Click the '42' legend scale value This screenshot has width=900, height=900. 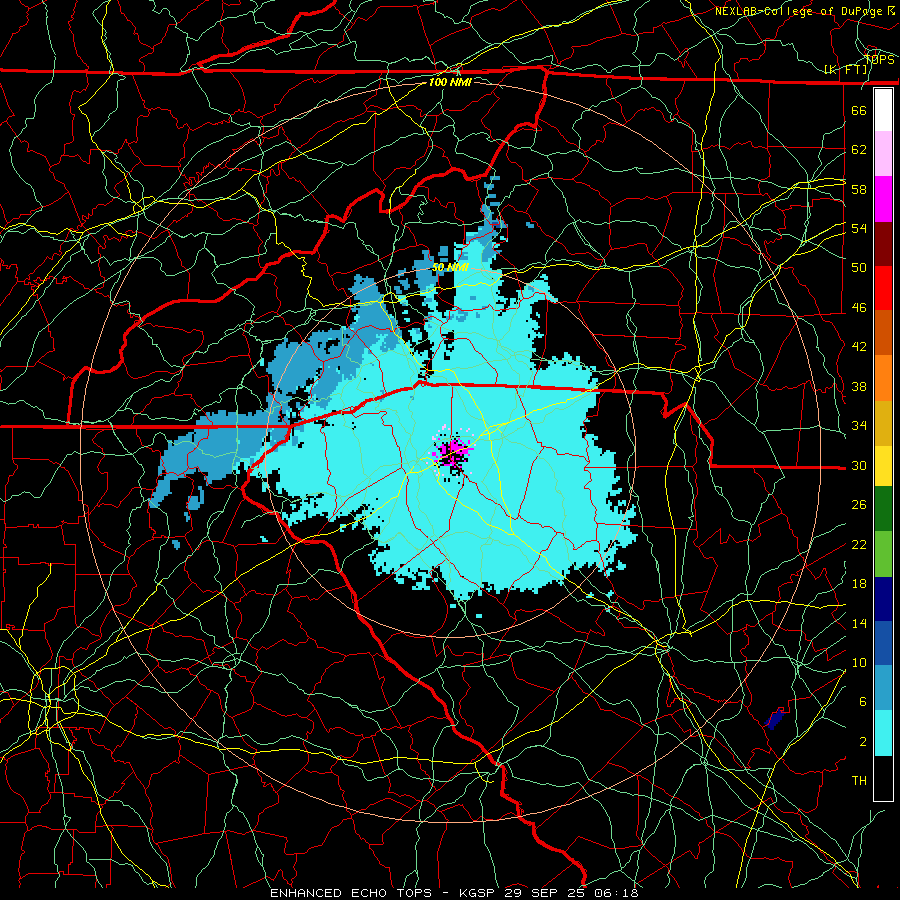pos(859,347)
